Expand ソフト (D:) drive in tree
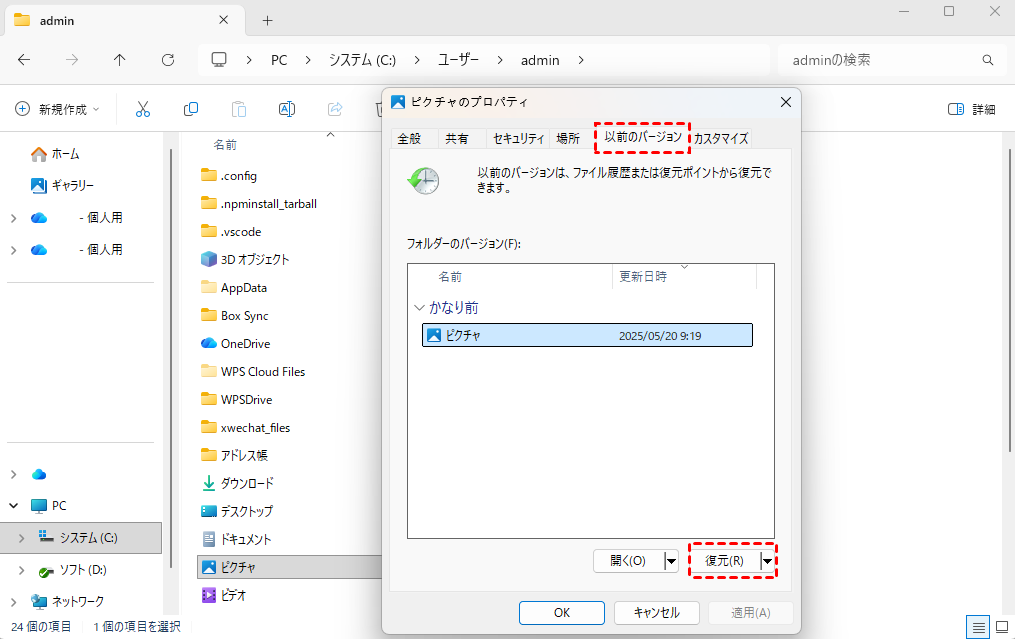This screenshot has height=639, width=1015. (21, 570)
